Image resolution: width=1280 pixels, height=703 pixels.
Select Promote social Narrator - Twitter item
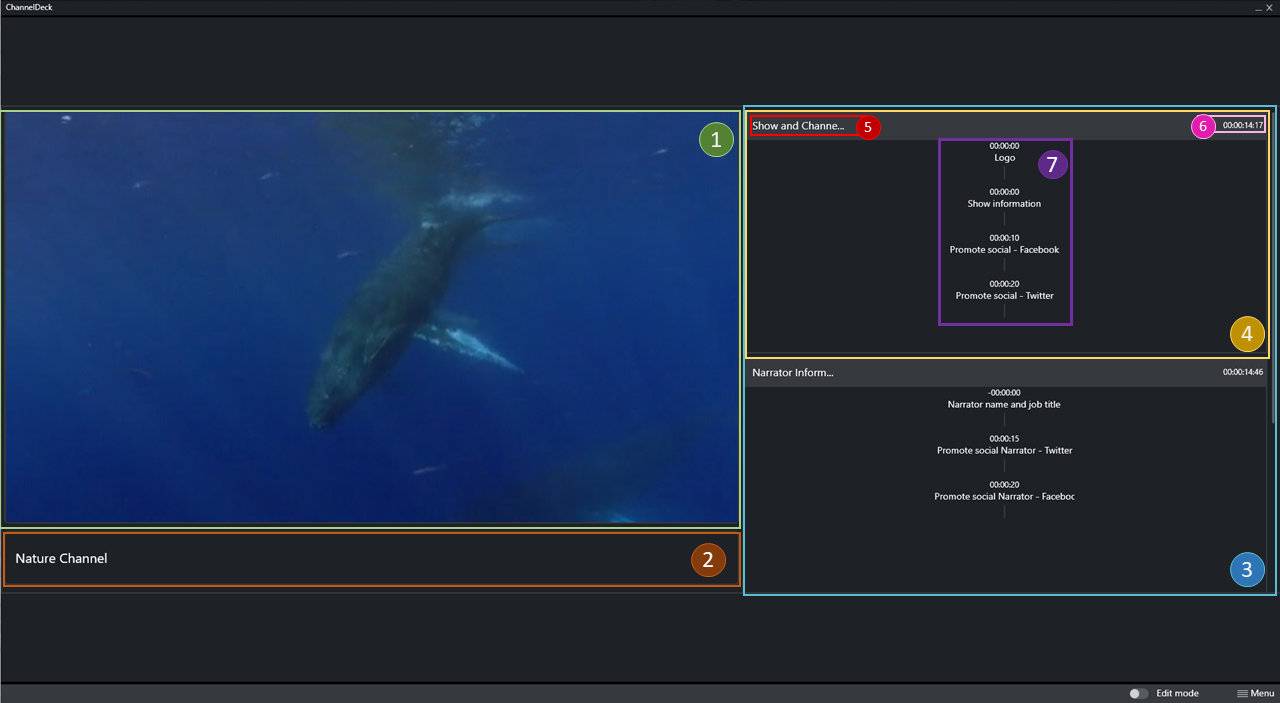(1004, 451)
